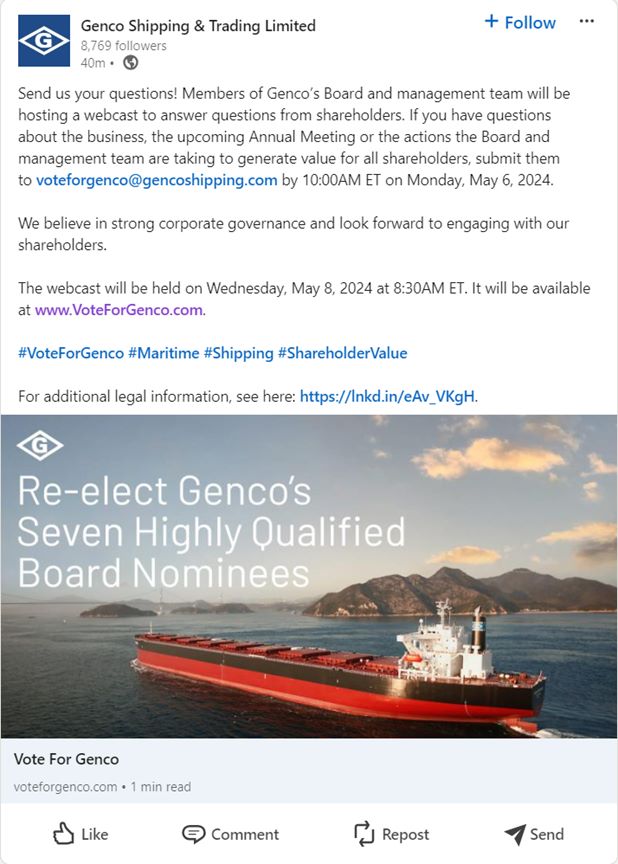
Task: Open the www.VoteForGenco.com link
Action: [x=119, y=310]
